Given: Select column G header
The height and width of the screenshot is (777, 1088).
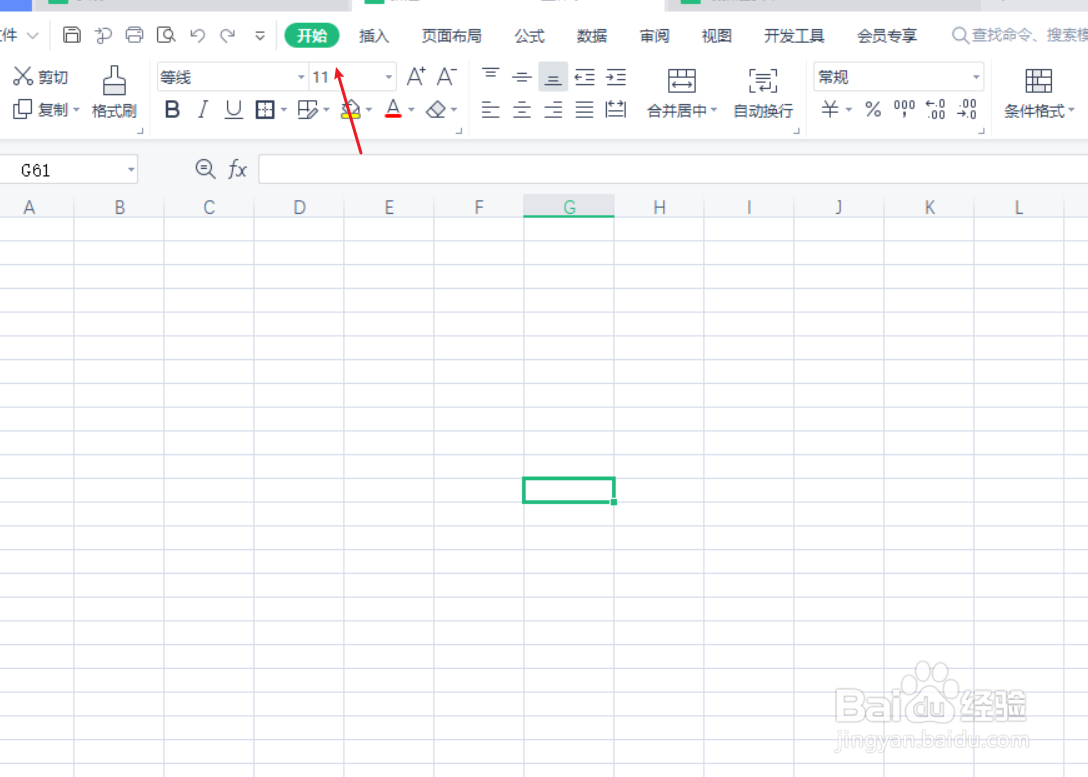Looking at the screenshot, I should 569,206.
